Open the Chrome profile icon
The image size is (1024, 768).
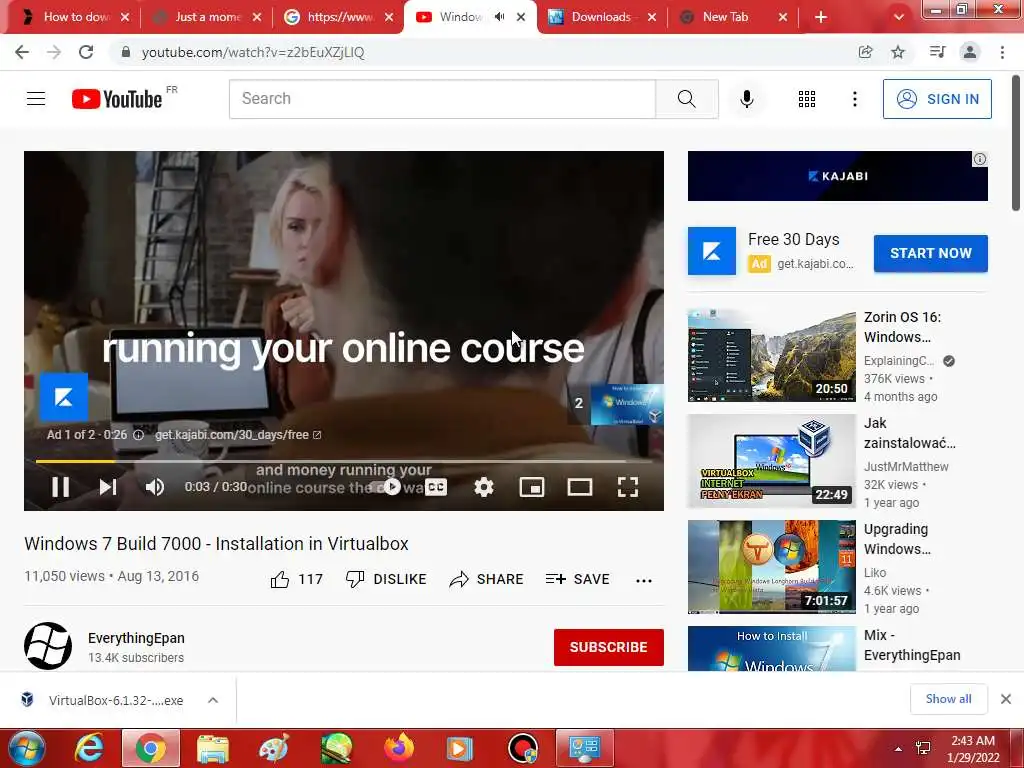point(970,52)
